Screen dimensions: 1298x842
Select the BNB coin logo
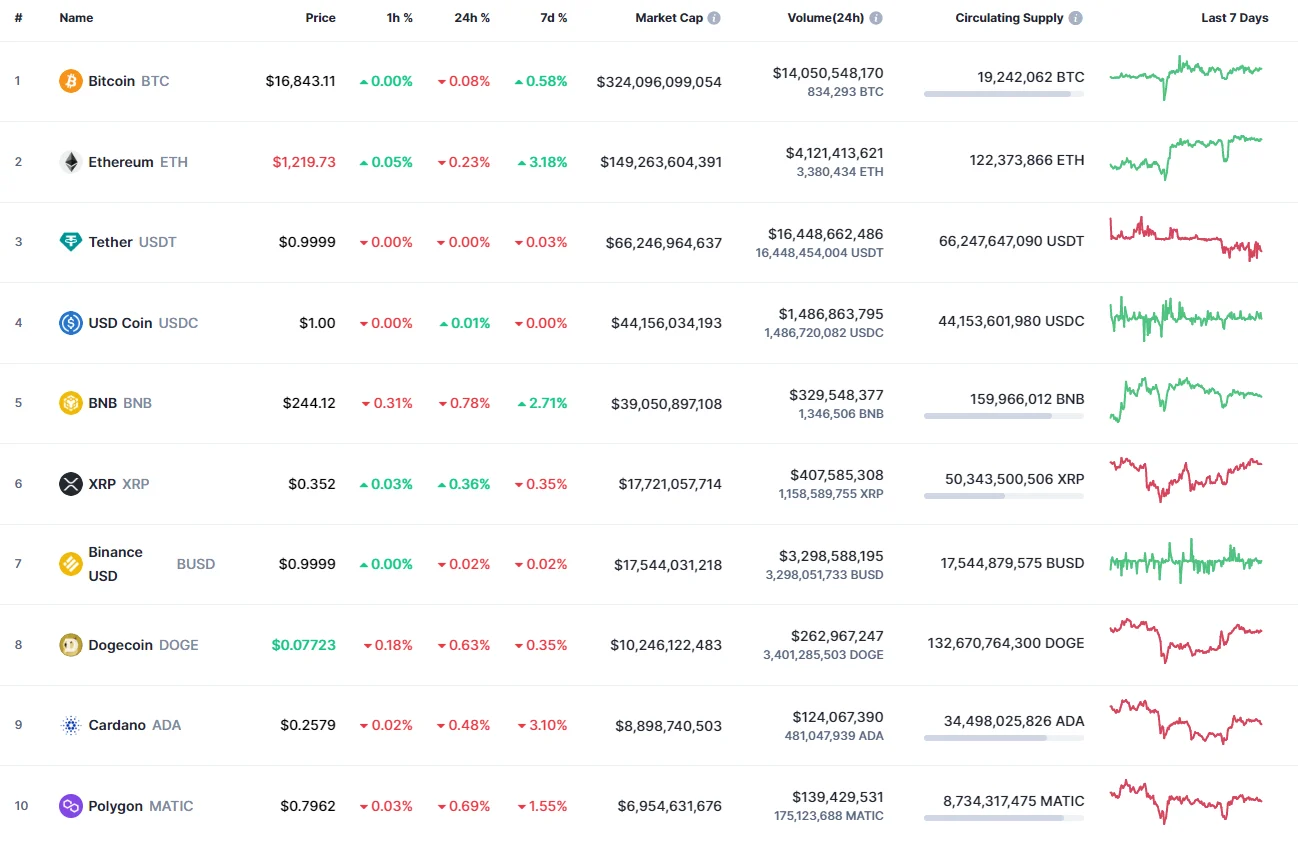tap(70, 403)
